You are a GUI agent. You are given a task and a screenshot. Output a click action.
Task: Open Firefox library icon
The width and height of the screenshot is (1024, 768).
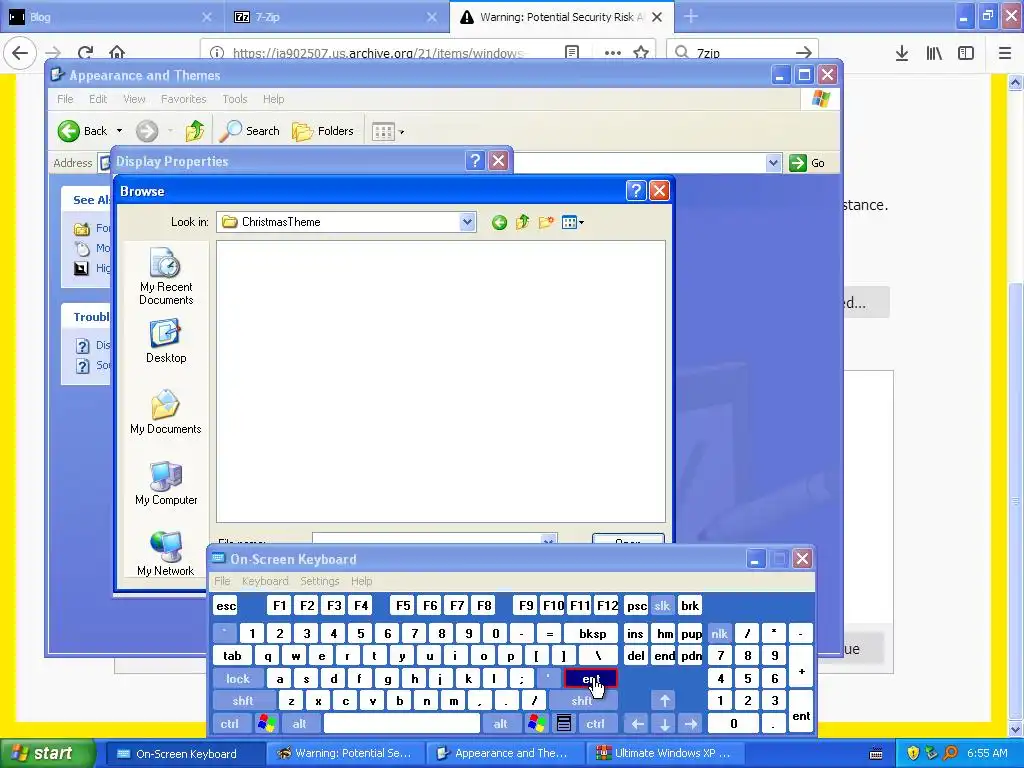point(934,54)
